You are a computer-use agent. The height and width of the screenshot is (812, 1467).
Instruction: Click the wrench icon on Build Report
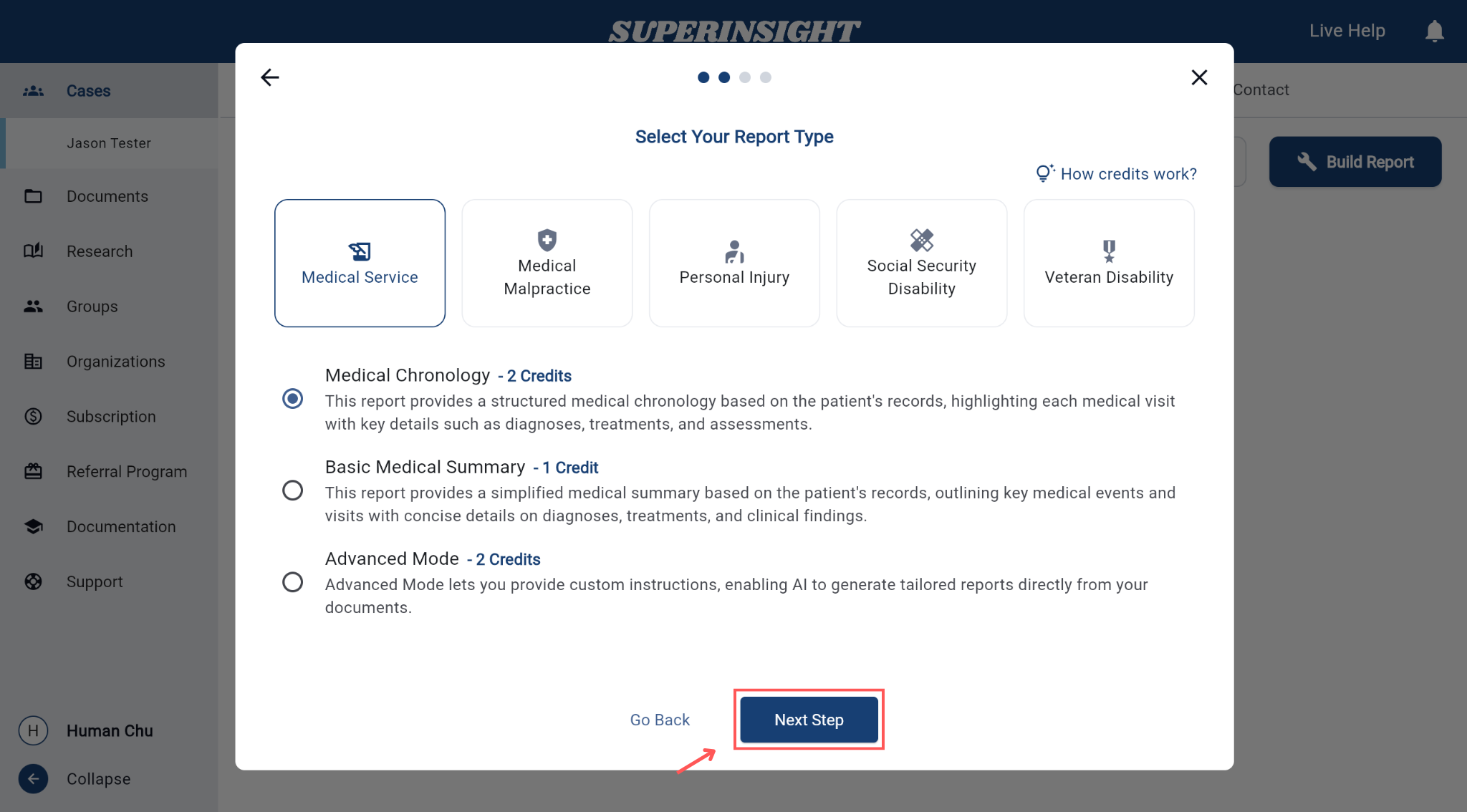pyautogui.click(x=1307, y=162)
